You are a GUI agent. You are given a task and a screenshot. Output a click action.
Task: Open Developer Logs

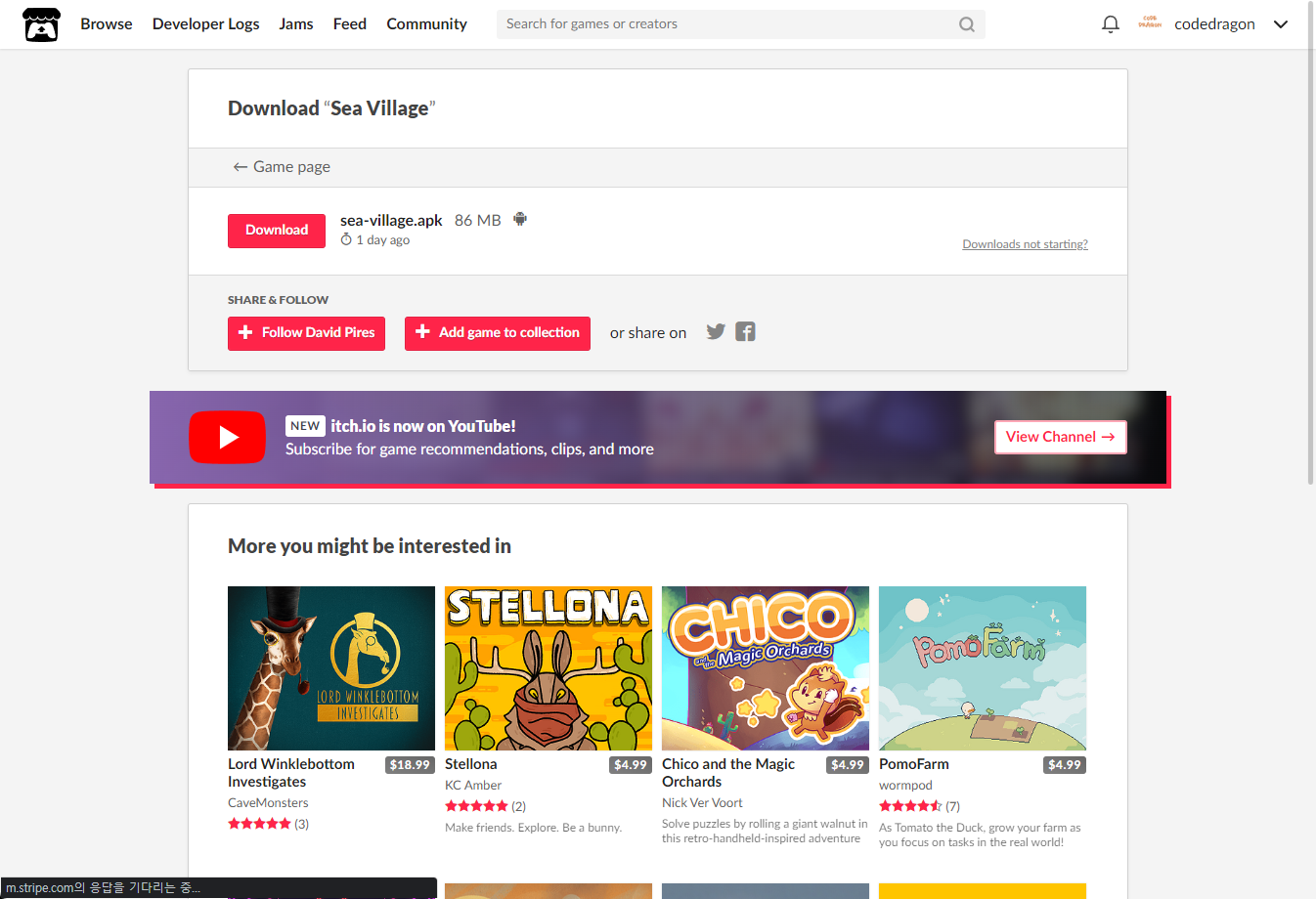click(x=206, y=24)
